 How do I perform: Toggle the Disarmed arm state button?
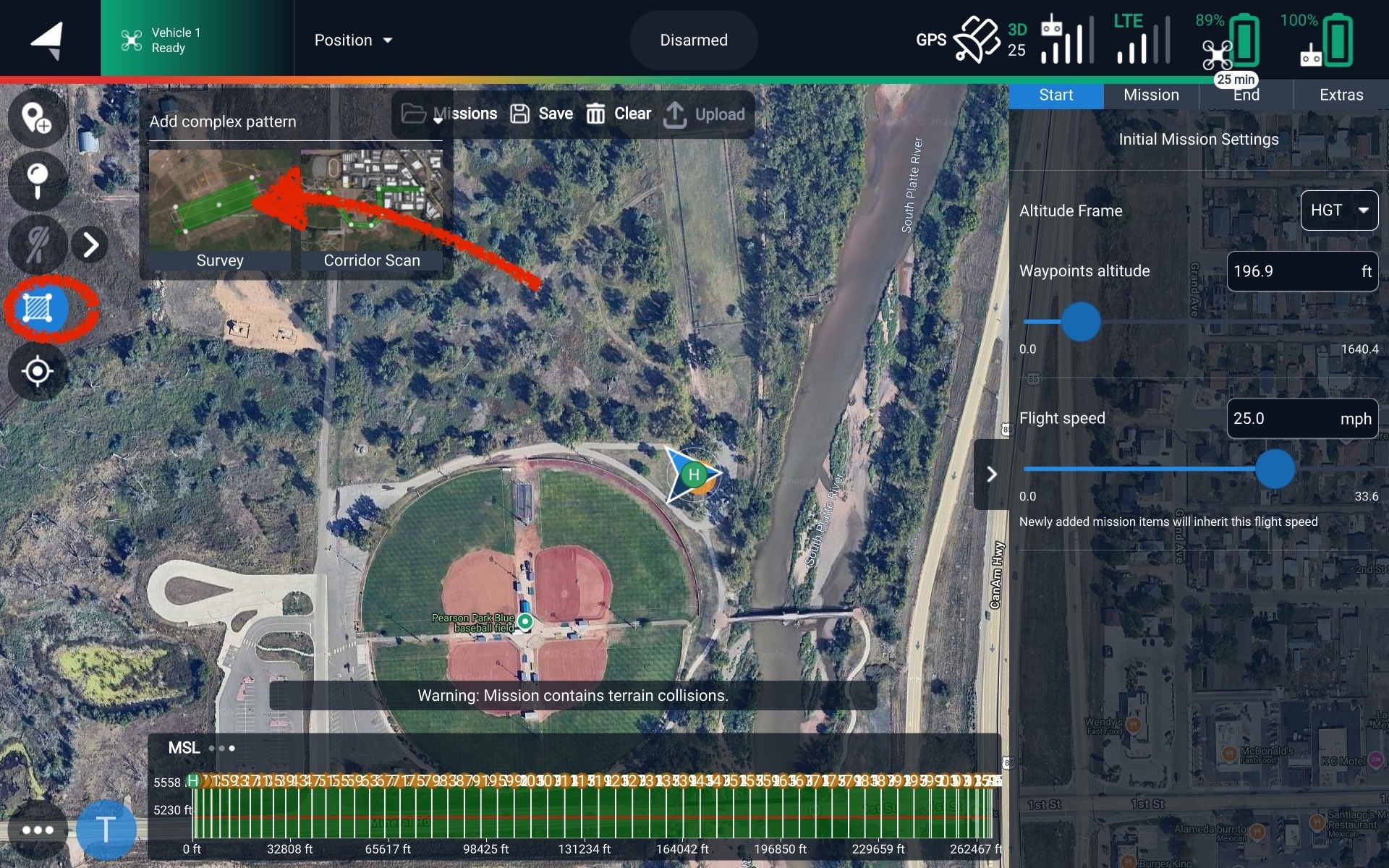(x=693, y=40)
